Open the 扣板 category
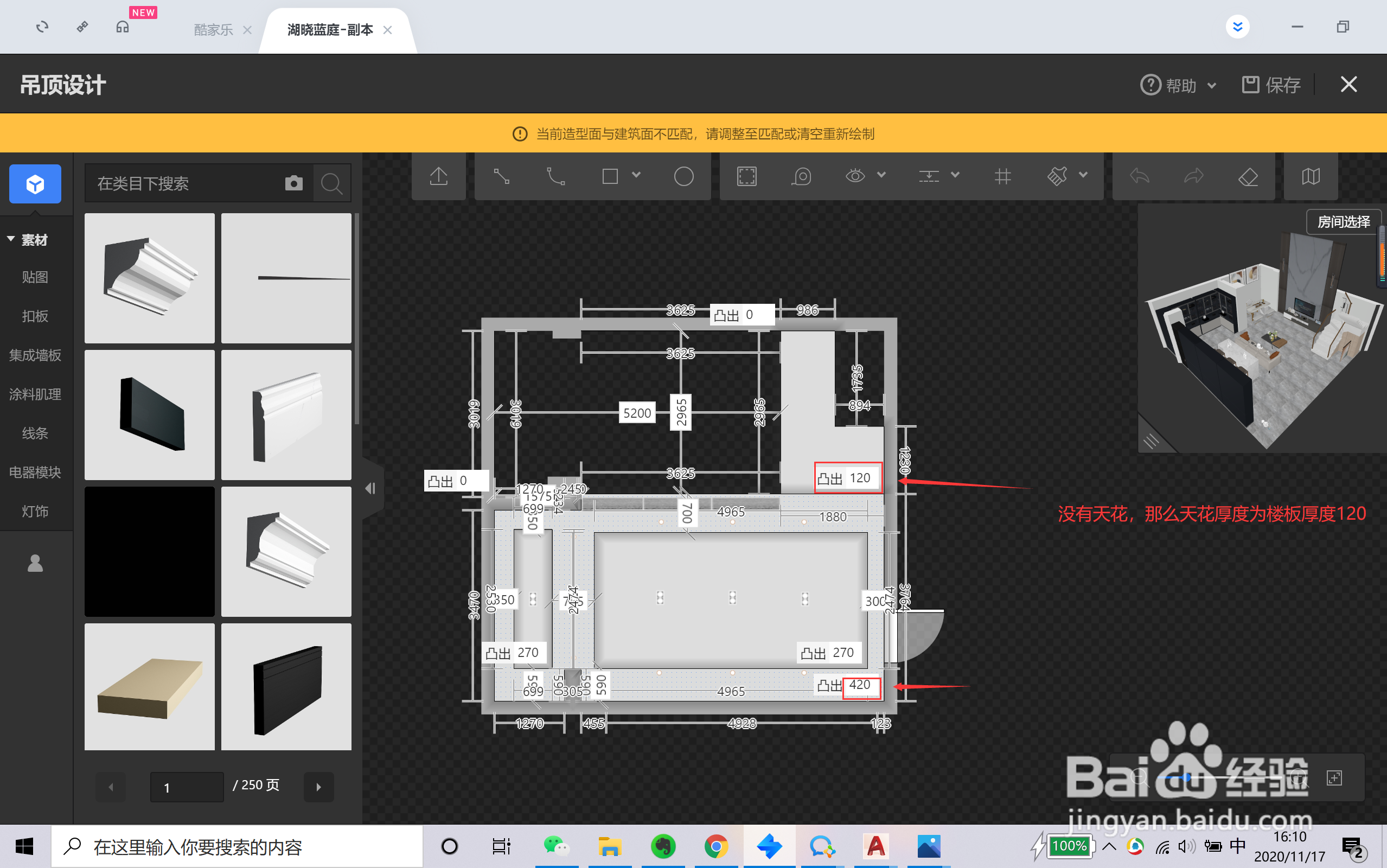This screenshot has height=868, width=1387. click(x=35, y=316)
